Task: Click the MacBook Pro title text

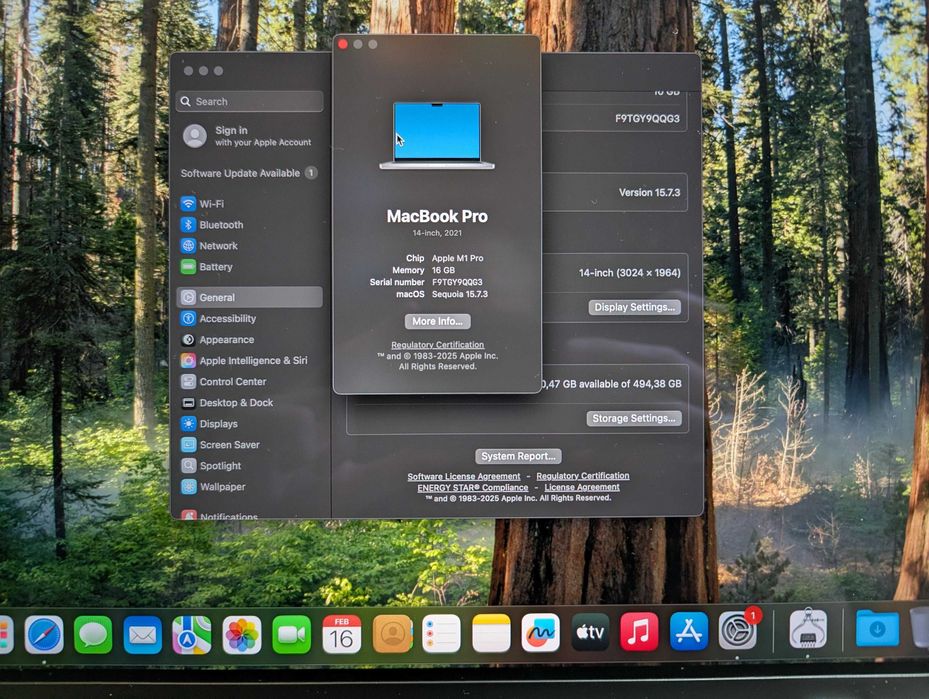Action: (x=437, y=216)
